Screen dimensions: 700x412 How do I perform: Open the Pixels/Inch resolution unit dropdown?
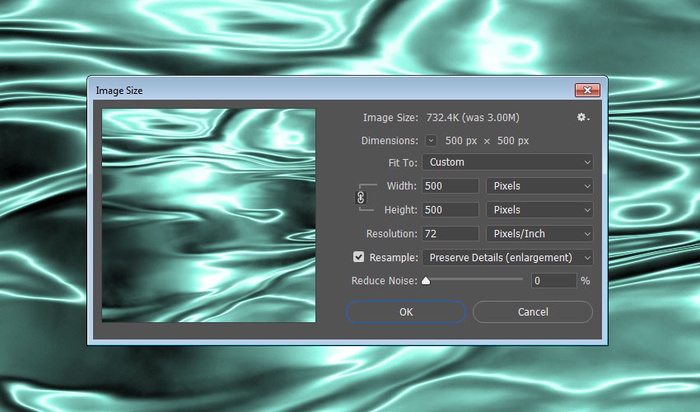(539, 234)
